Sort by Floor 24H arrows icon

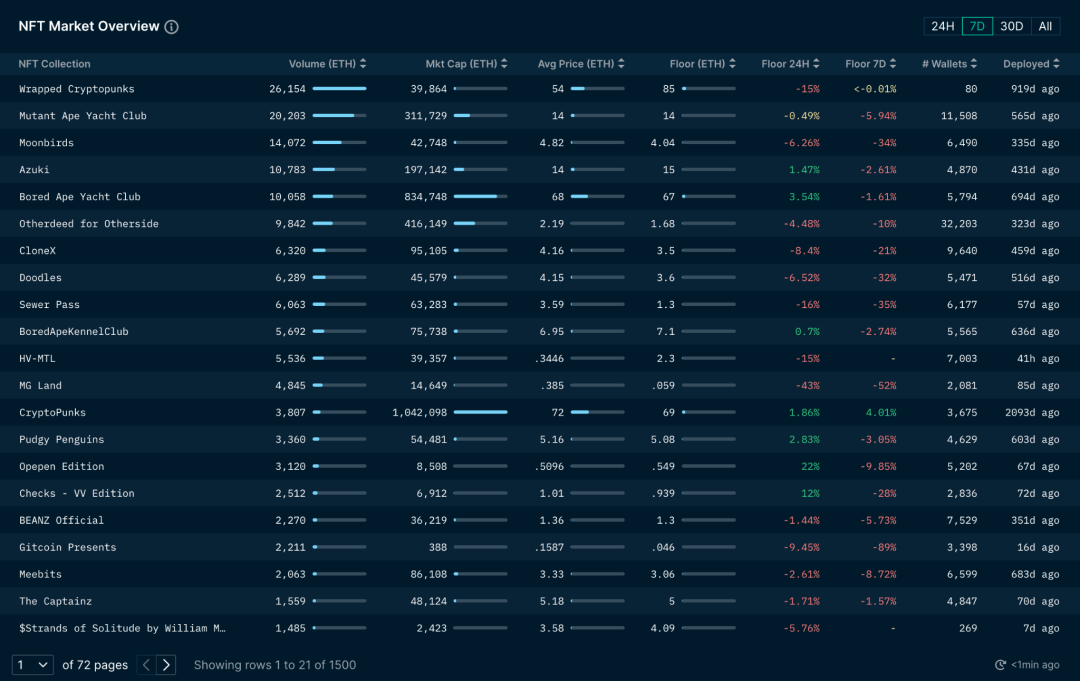(816, 63)
